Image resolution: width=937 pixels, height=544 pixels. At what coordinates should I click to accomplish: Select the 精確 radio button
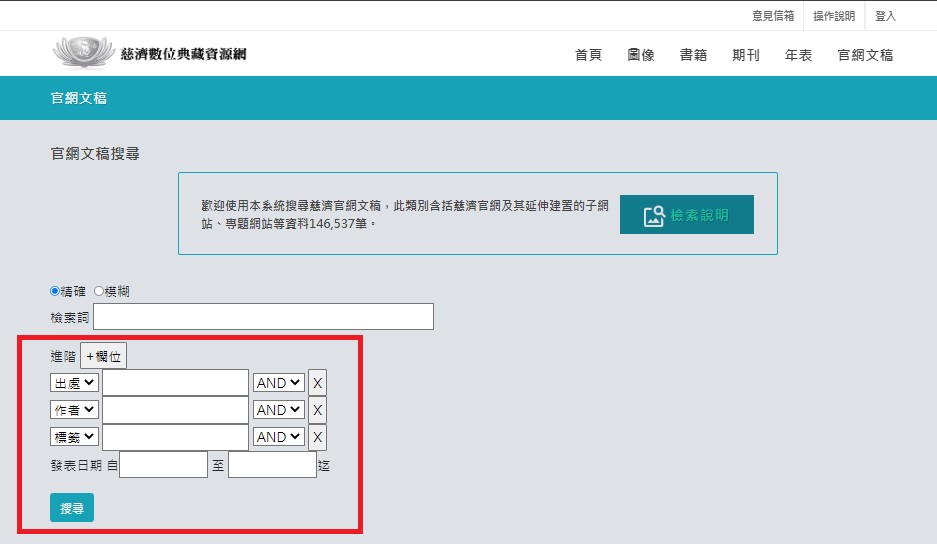click(55, 291)
